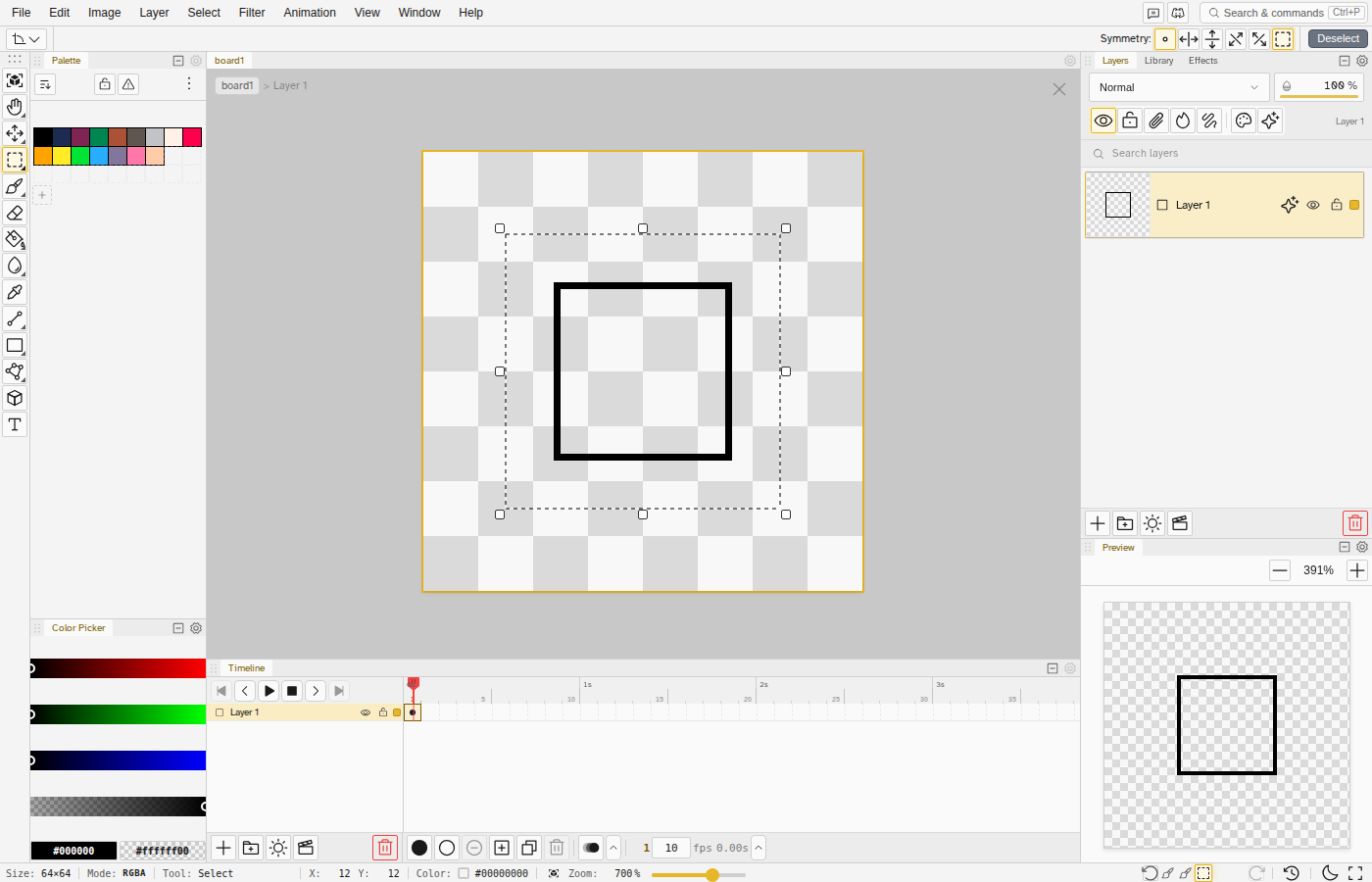Expand the fps options arrow in timeline
Image resolution: width=1372 pixels, height=882 pixels.
[759, 848]
